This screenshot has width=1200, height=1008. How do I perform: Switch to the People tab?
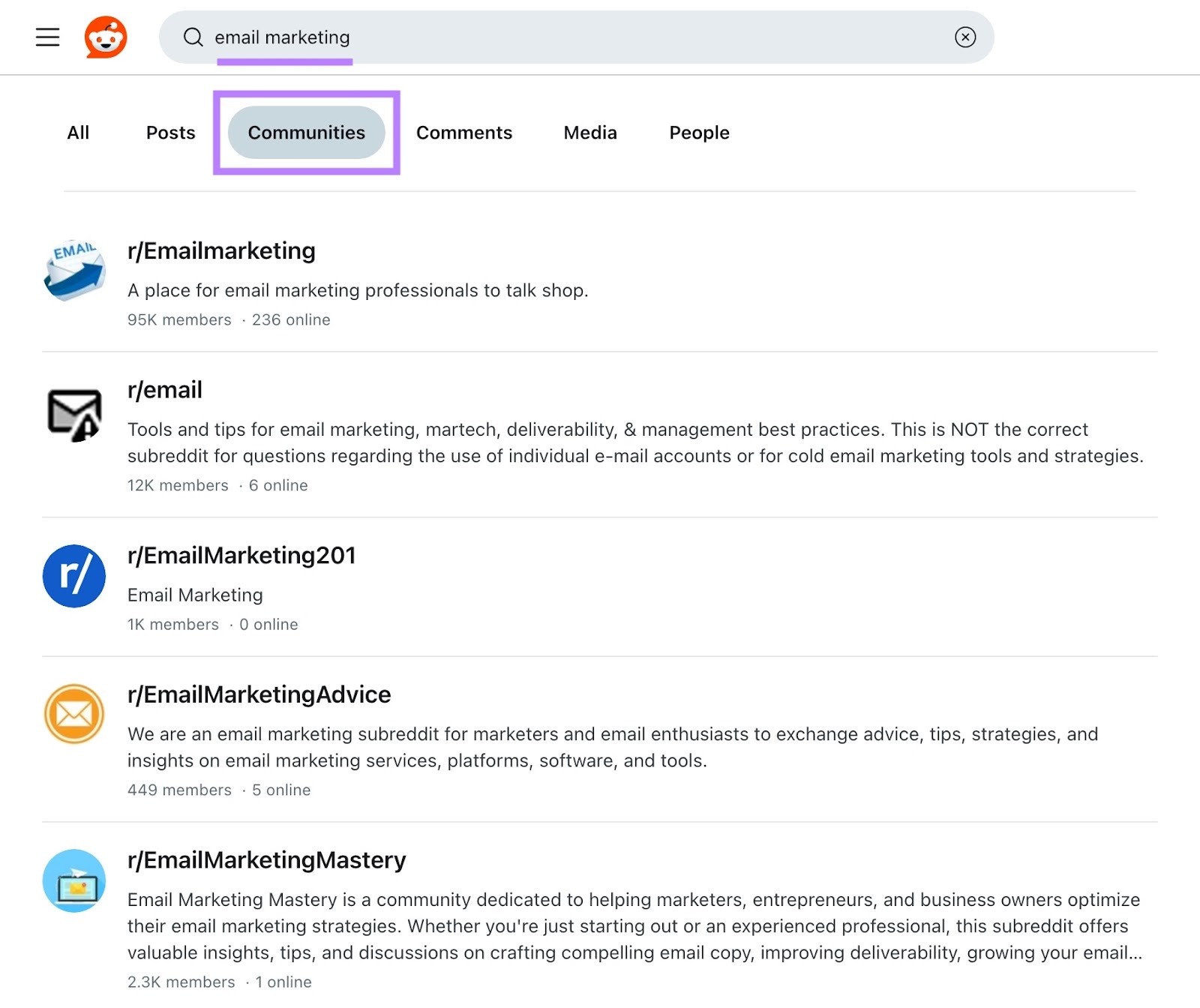698,132
